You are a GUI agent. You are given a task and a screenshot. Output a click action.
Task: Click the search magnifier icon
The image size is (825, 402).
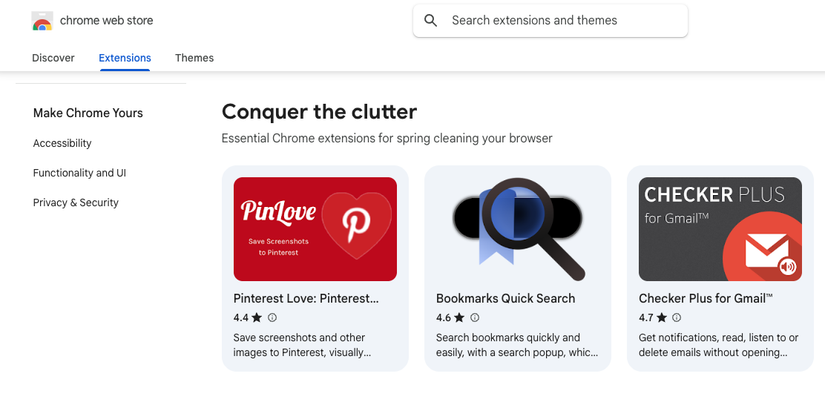431,21
